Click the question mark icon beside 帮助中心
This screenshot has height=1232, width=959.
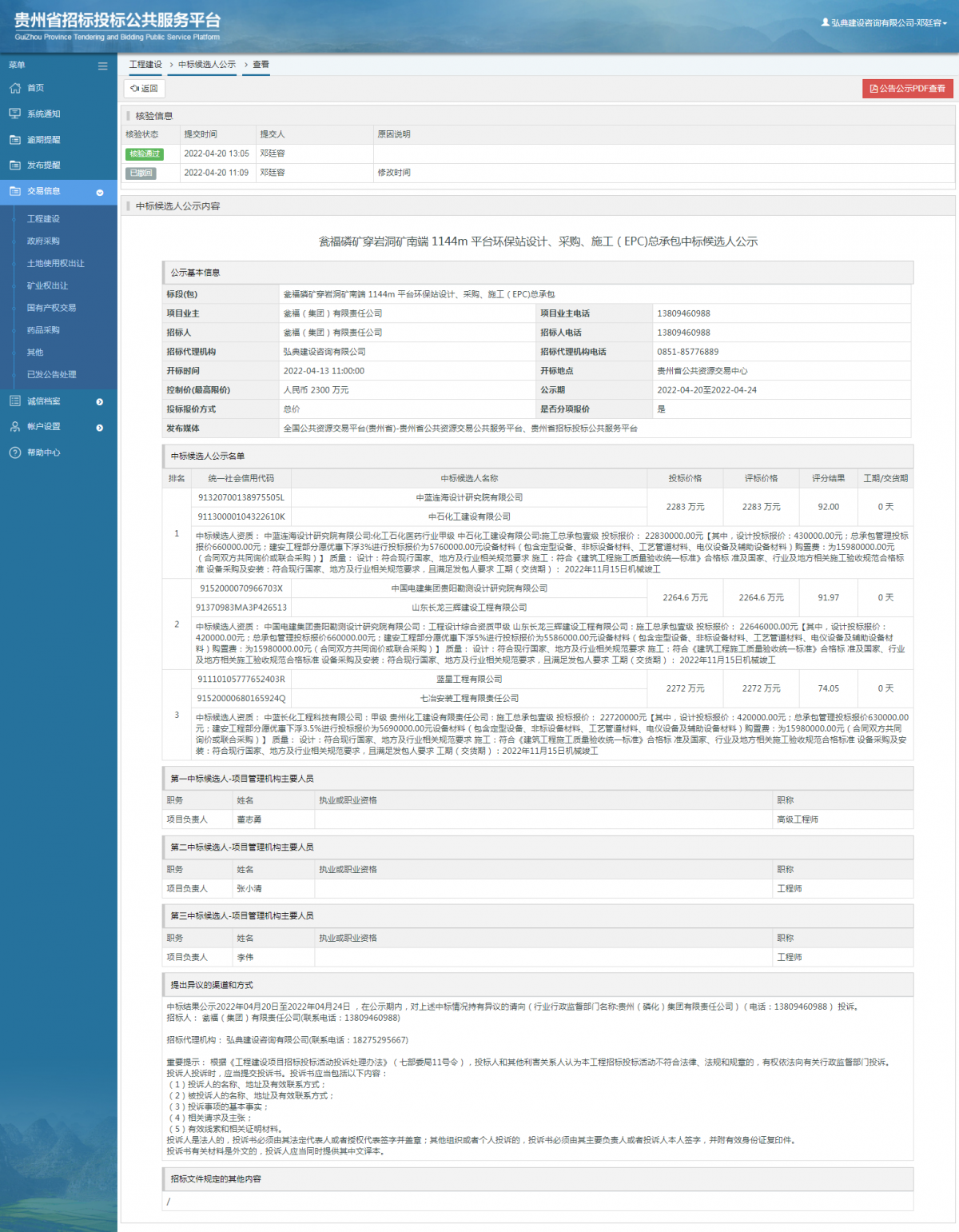(x=14, y=453)
